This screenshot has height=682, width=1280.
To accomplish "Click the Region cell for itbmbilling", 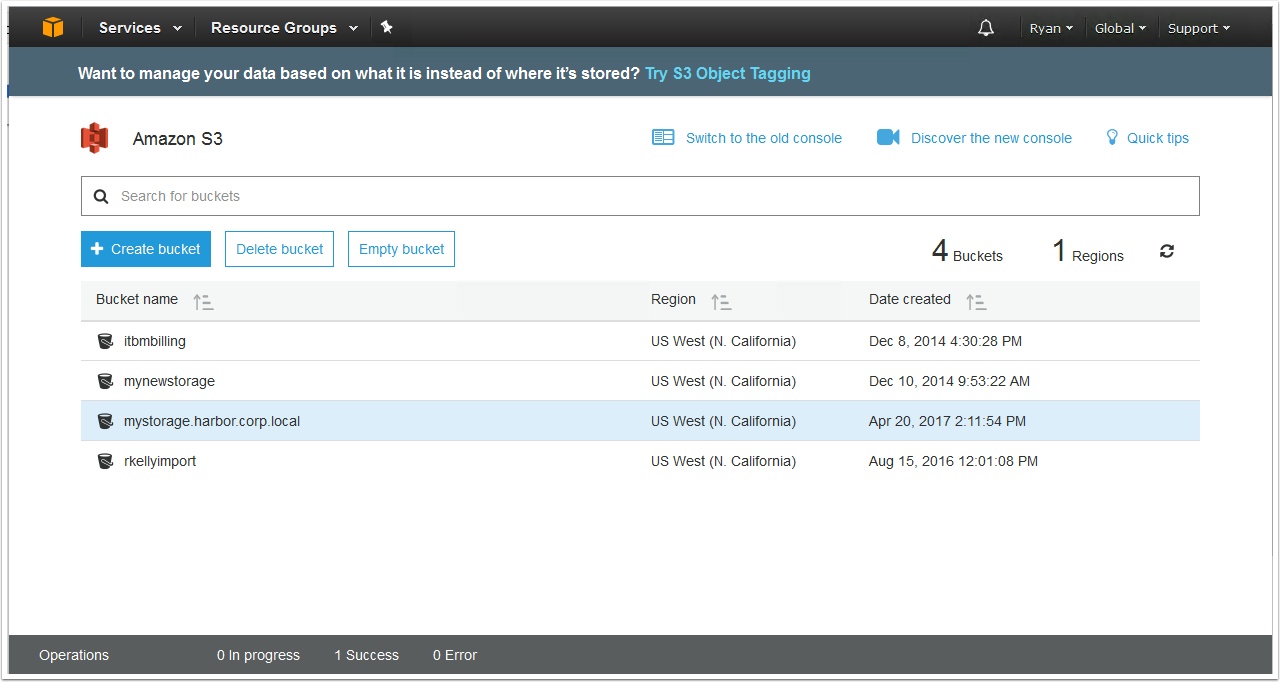I will click(x=723, y=341).
